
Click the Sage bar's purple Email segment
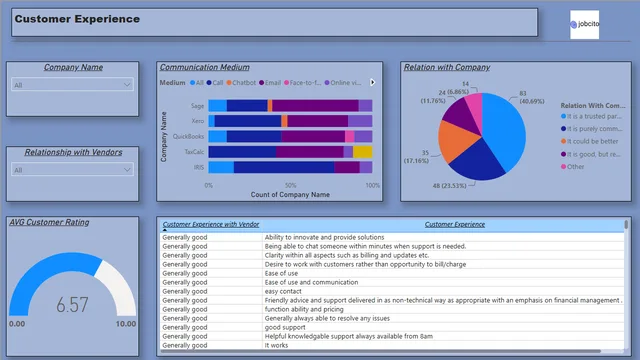315,105
